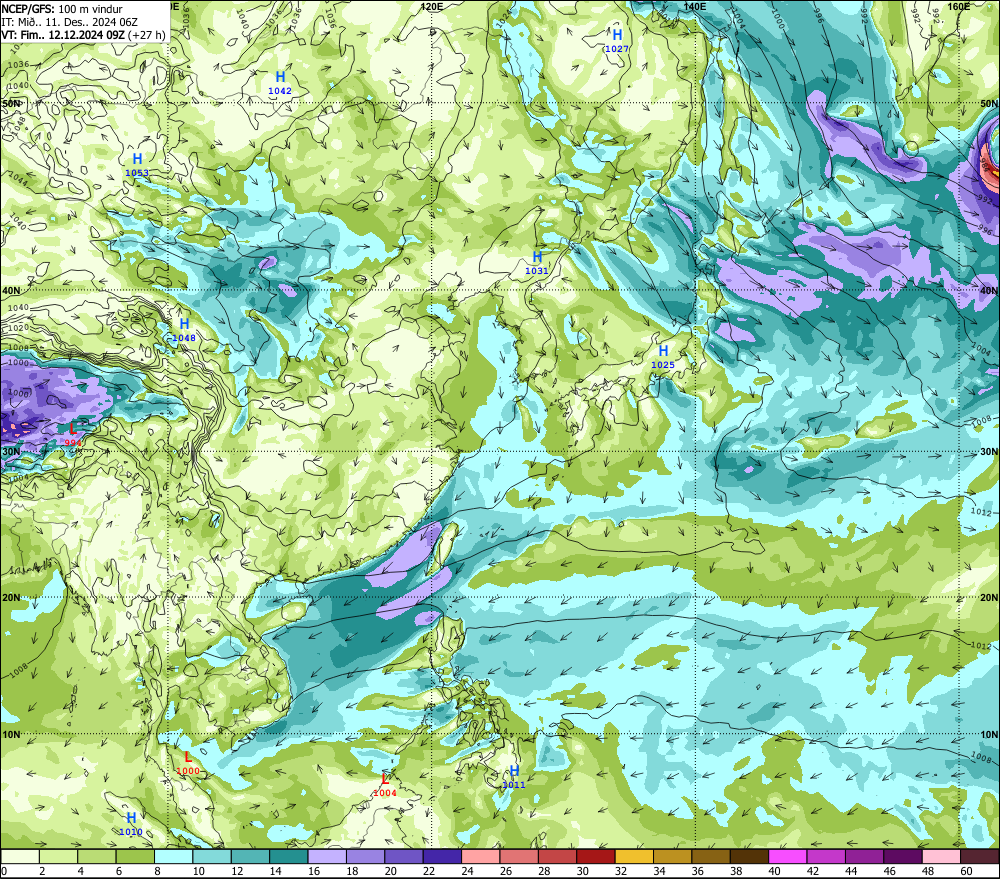Click the H 1042 high pressure marker
This screenshot has height=879, width=1000.
(x=280, y=84)
